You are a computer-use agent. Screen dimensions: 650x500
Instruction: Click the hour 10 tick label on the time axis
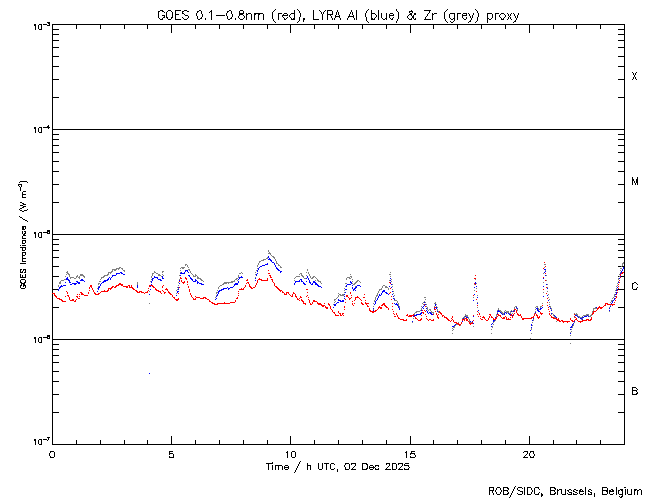click(x=290, y=453)
